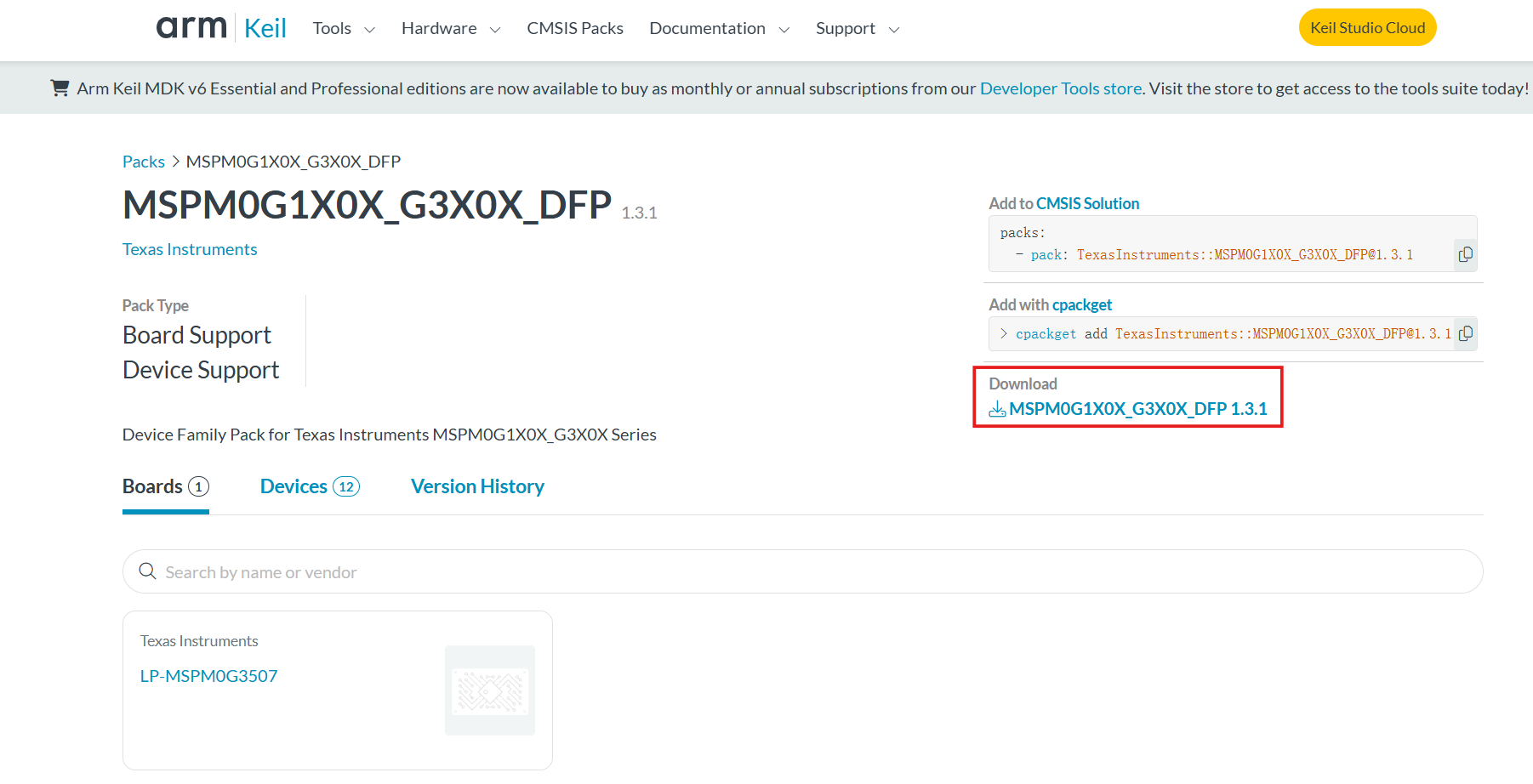Screen dimensions: 1533x784
Task: Click the download icon next to MSPM0G1X0X_G3X0X_DFP 1.3.1
Action: tap(996, 409)
